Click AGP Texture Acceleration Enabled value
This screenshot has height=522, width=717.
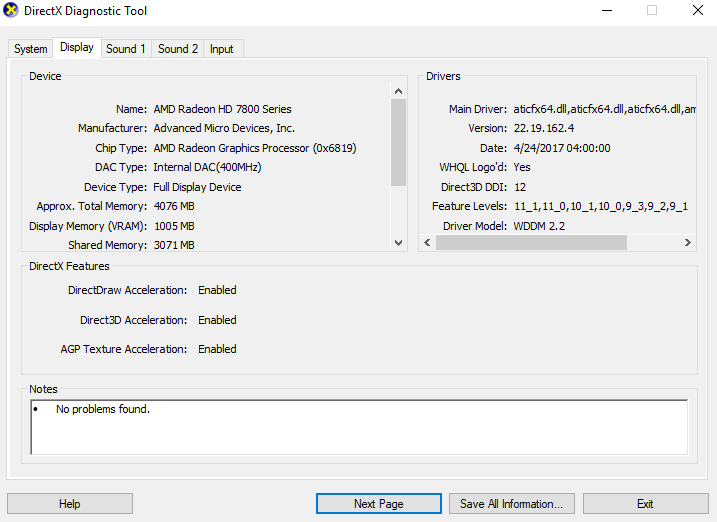click(217, 349)
